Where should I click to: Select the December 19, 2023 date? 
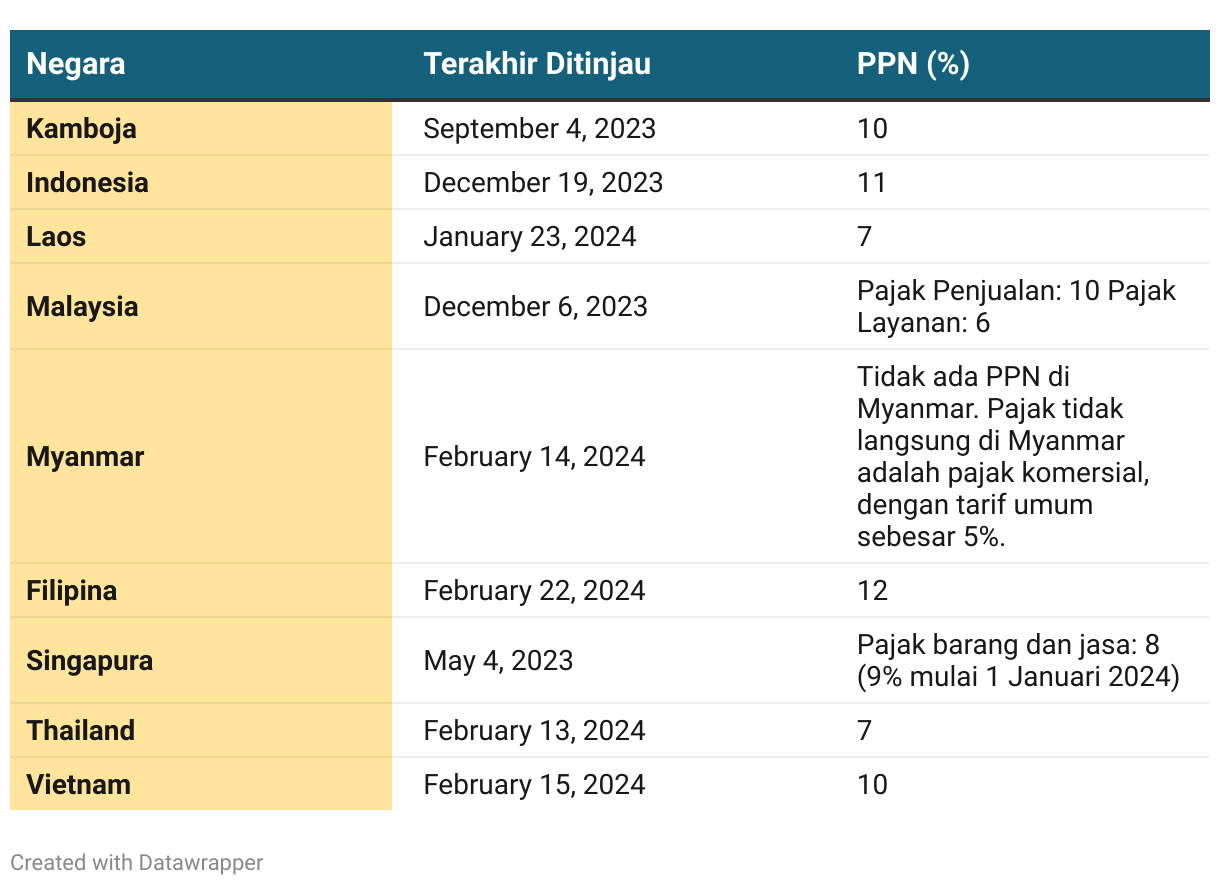click(543, 182)
